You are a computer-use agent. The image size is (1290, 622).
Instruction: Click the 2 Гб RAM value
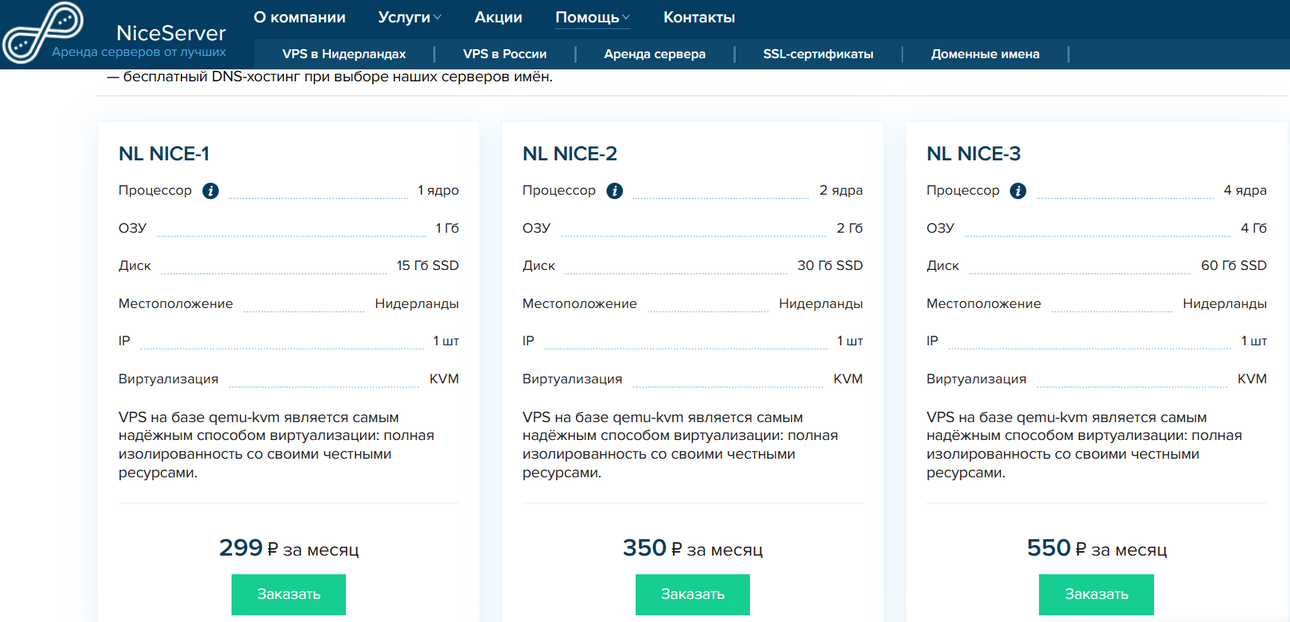(x=850, y=228)
